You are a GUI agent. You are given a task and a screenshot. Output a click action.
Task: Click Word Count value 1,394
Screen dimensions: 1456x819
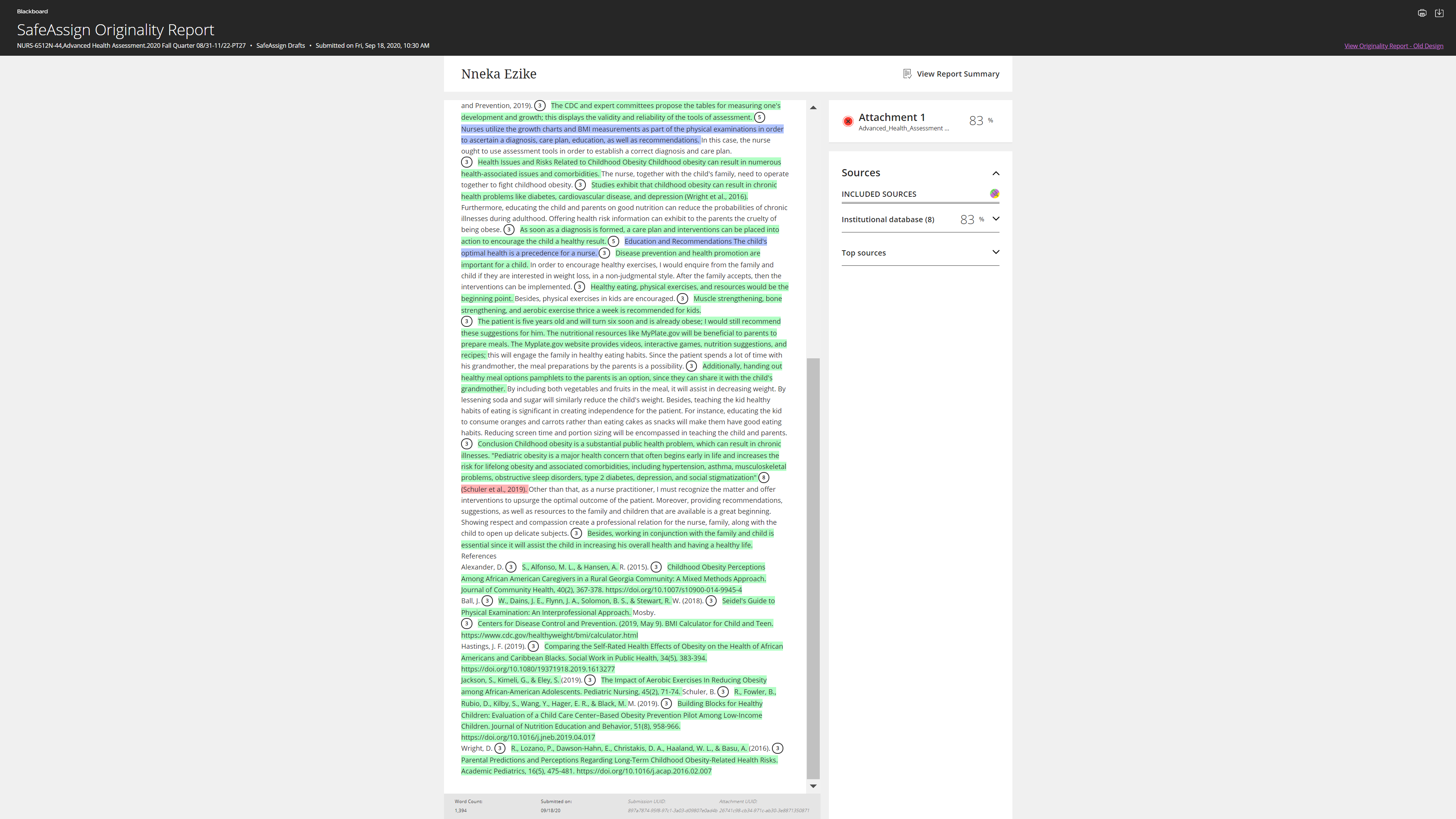pos(461,811)
